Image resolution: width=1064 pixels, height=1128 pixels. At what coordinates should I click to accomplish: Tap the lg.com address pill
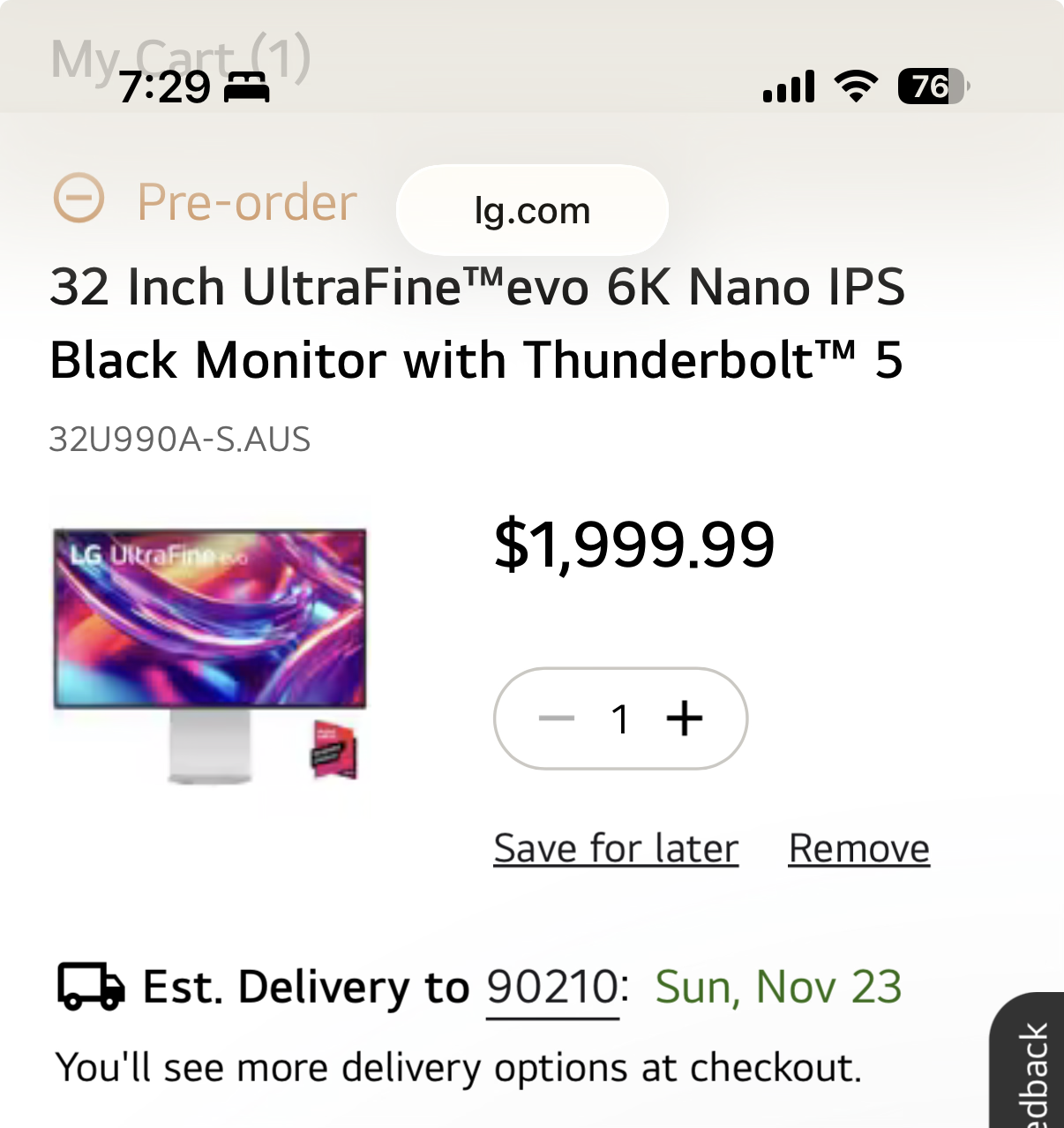tap(532, 210)
